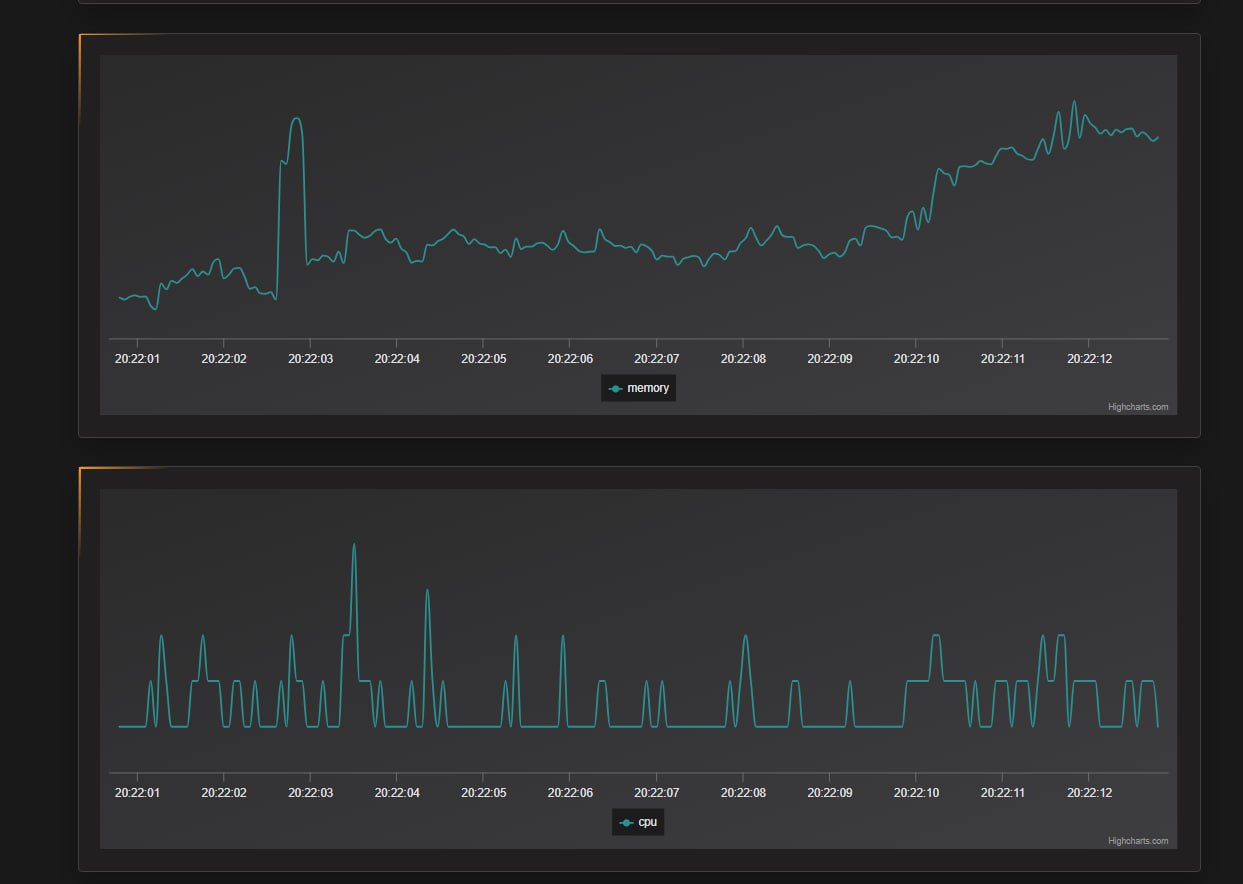Select 20:22:12 label on memory chart axis
The width and height of the screenshot is (1243, 884).
point(1089,358)
